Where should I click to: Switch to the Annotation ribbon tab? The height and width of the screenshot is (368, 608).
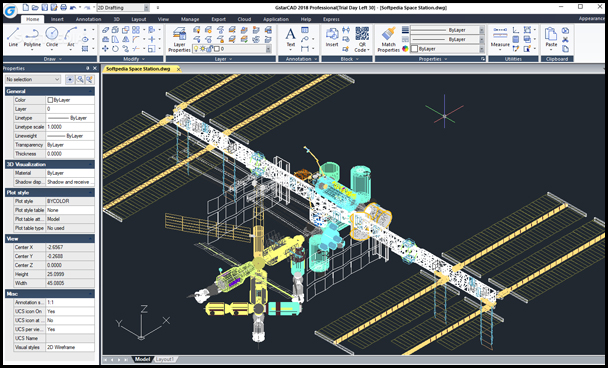coord(88,19)
